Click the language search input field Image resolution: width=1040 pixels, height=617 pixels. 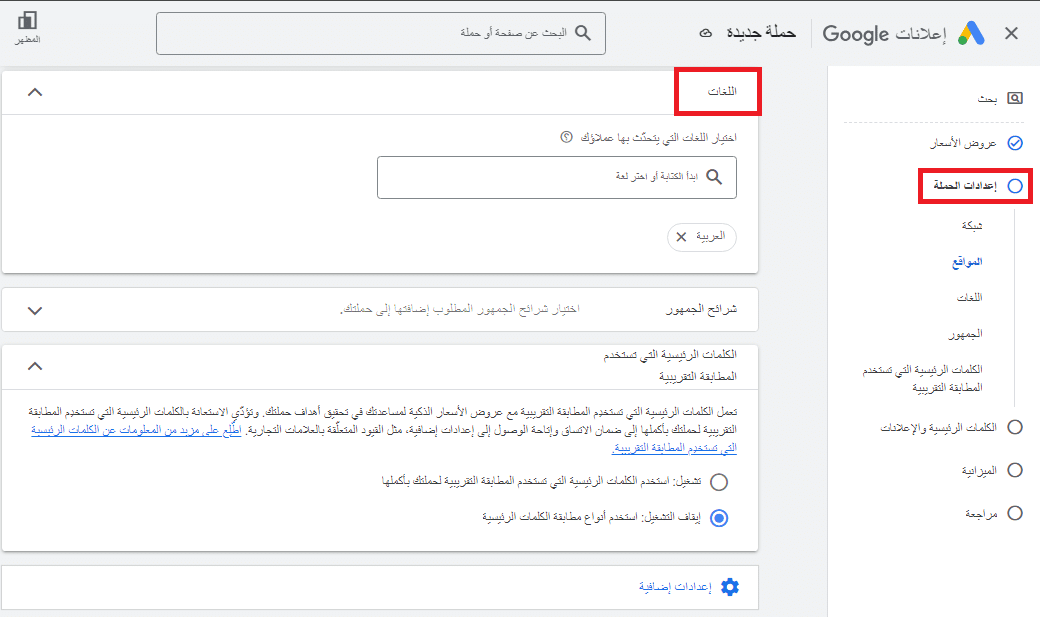556,177
